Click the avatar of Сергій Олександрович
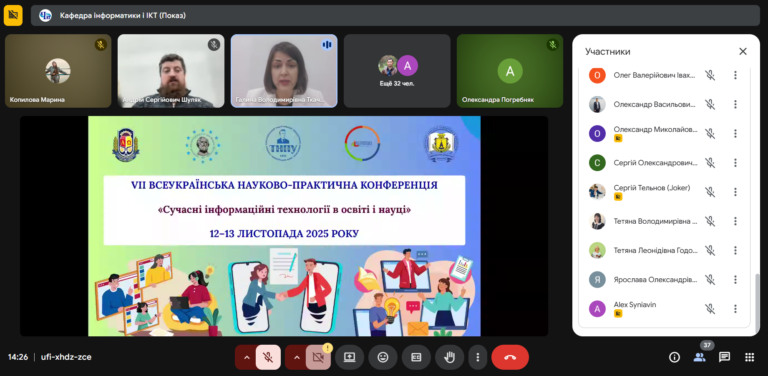Image resolution: width=768 pixels, height=376 pixels. (x=597, y=163)
